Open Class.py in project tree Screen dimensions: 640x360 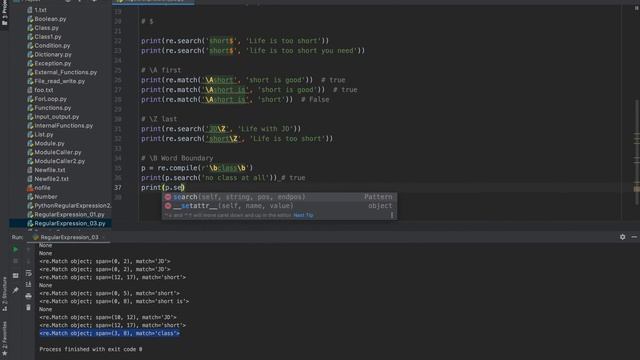coord(47,28)
